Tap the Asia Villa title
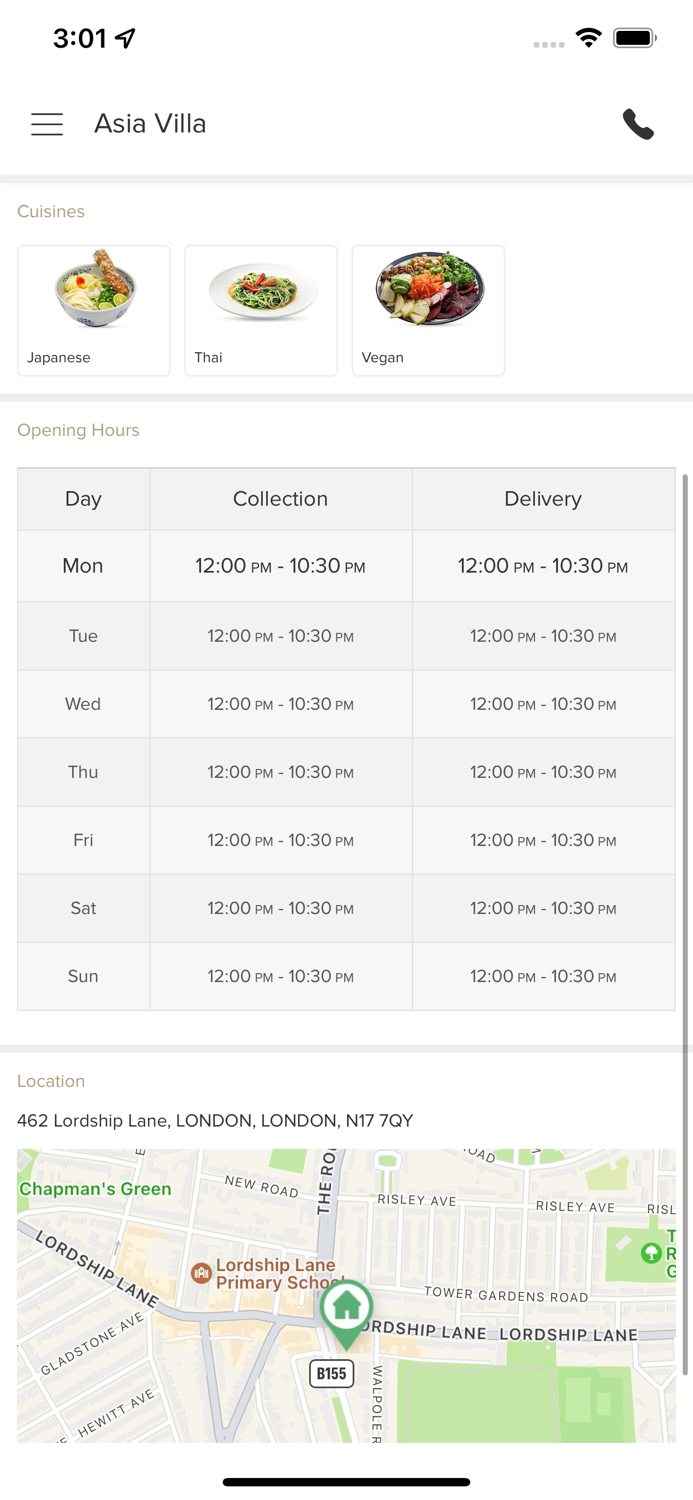The width and height of the screenshot is (693, 1500). pyautogui.click(x=150, y=124)
